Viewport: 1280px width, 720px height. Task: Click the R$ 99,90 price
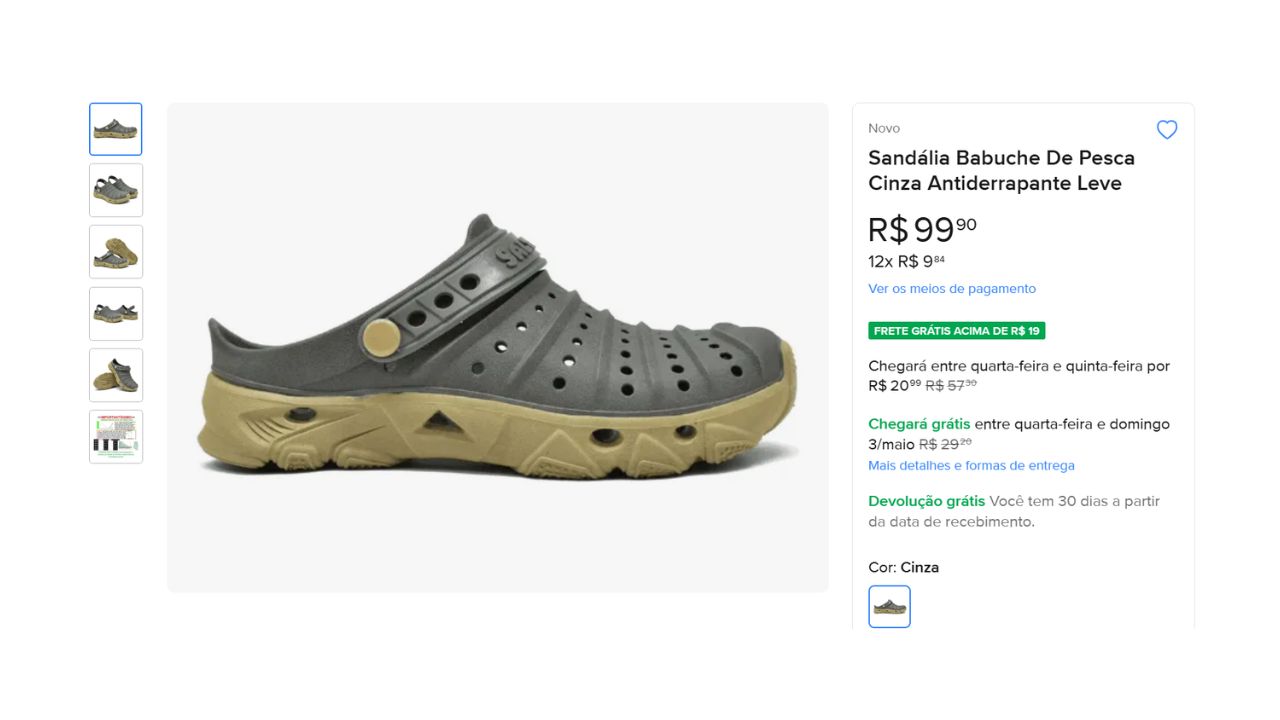921,229
